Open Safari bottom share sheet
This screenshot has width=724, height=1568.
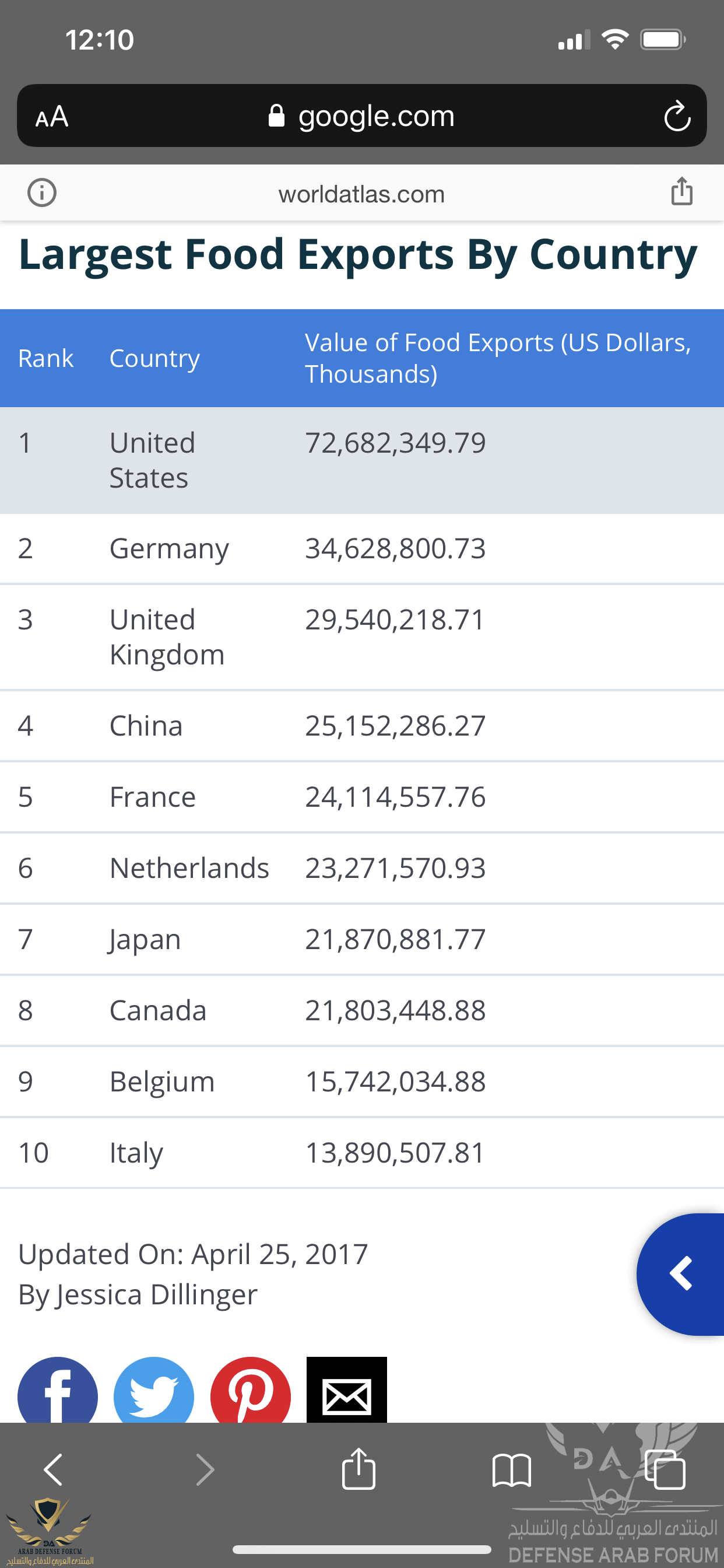(359, 1469)
